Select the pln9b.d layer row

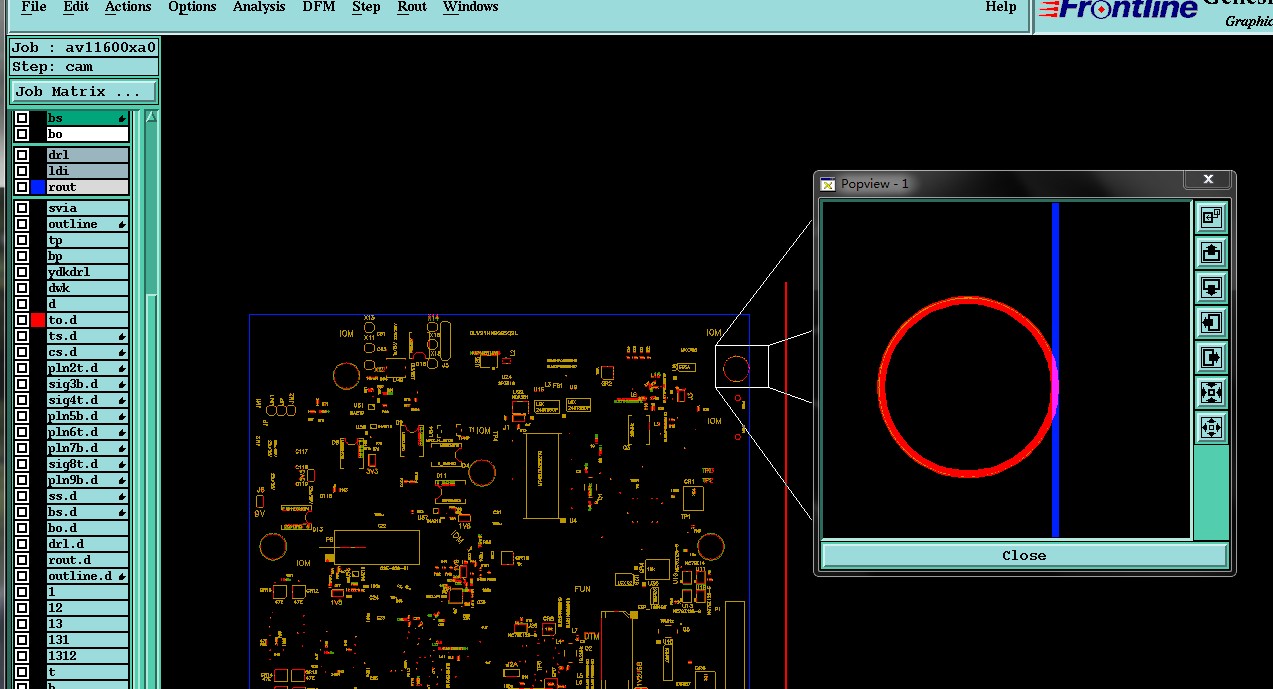pyautogui.click(x=88, y=480)
